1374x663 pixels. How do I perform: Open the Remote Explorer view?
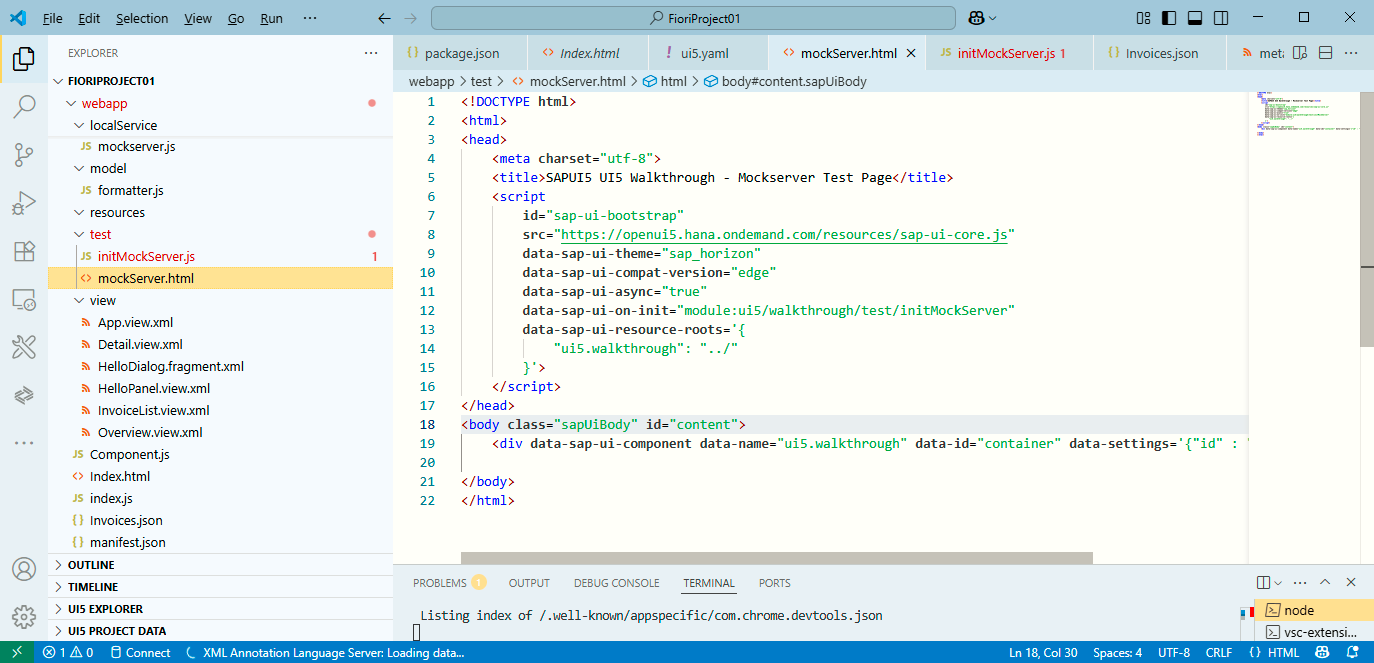[x=24, y=297]
